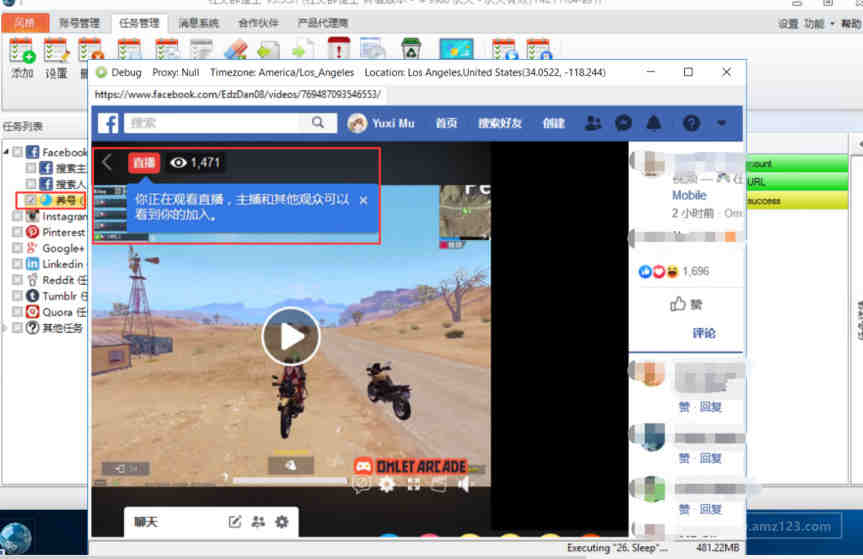Enter fullscreen on the video player
Viewport: 863px width, 559px height.
[x=413, y=484]
